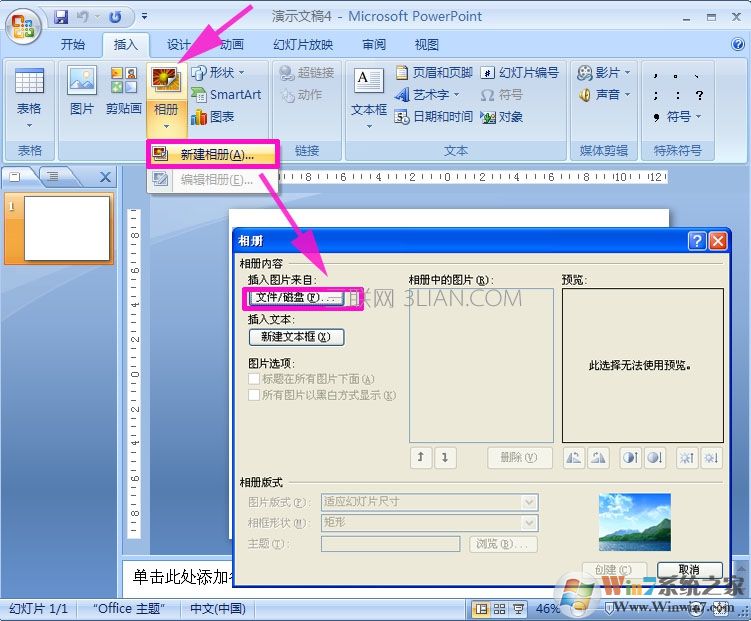Click the 相册 photo album icon
The image size is (751, 621).
(x=166, y=79)
